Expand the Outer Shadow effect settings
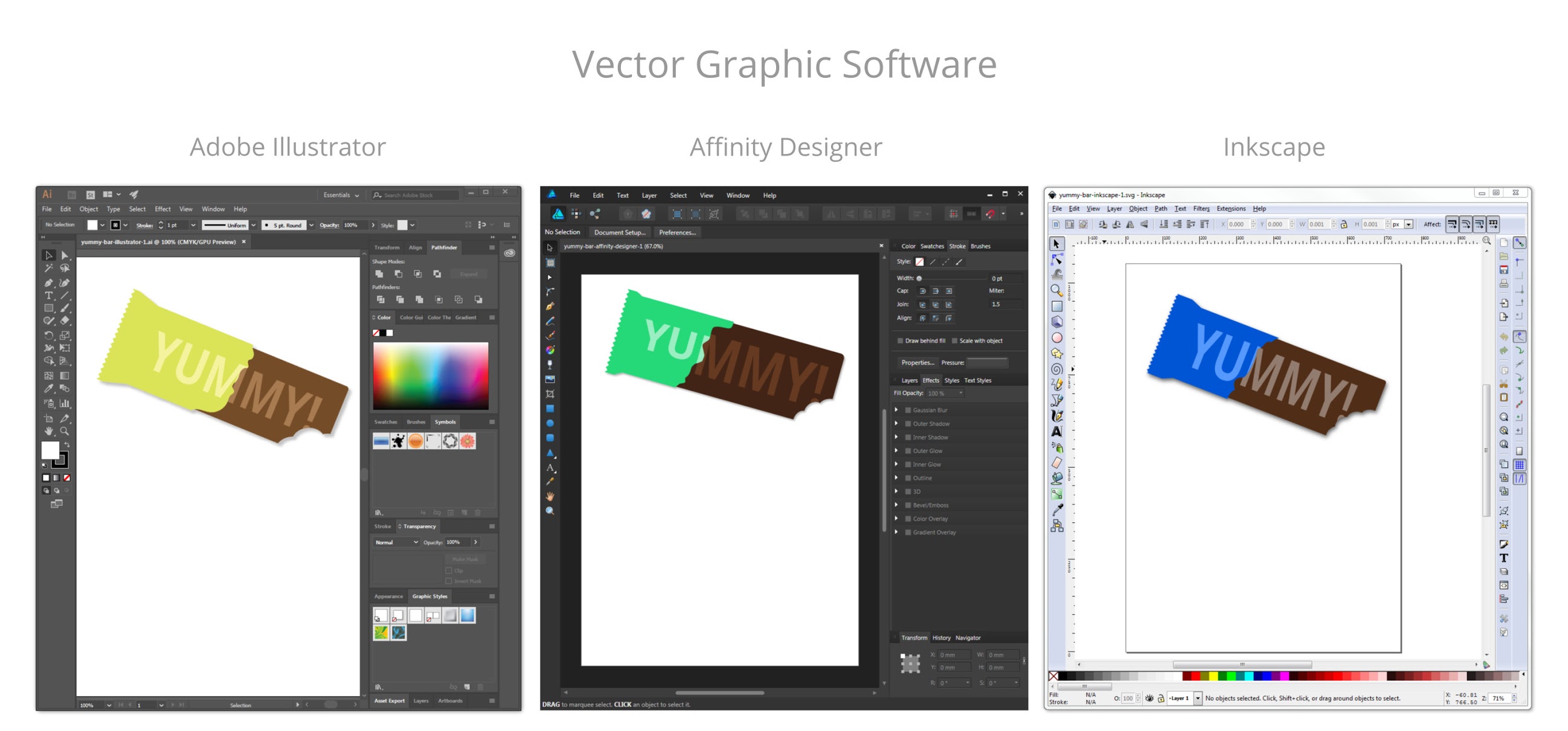The height and width of the screenshot is (731, 1568). 896,423
